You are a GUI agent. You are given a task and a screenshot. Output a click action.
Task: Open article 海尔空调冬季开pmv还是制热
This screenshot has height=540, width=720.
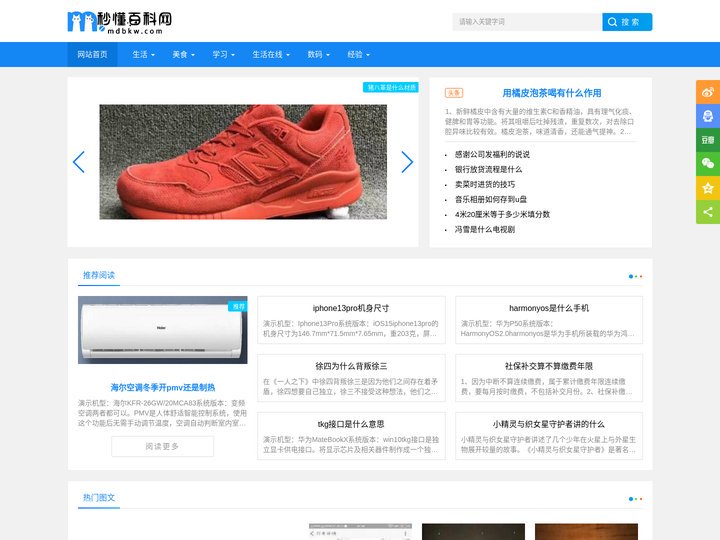(163, 388)
